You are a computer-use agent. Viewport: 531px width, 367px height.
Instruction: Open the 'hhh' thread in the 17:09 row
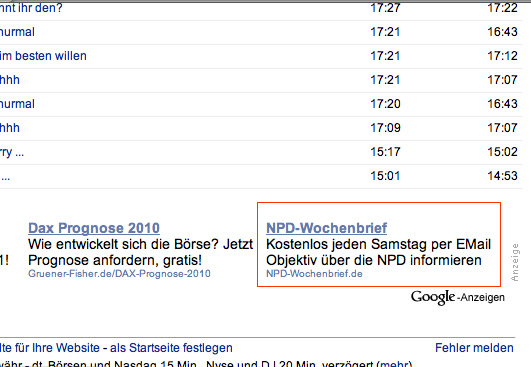(x=10, y=128)
